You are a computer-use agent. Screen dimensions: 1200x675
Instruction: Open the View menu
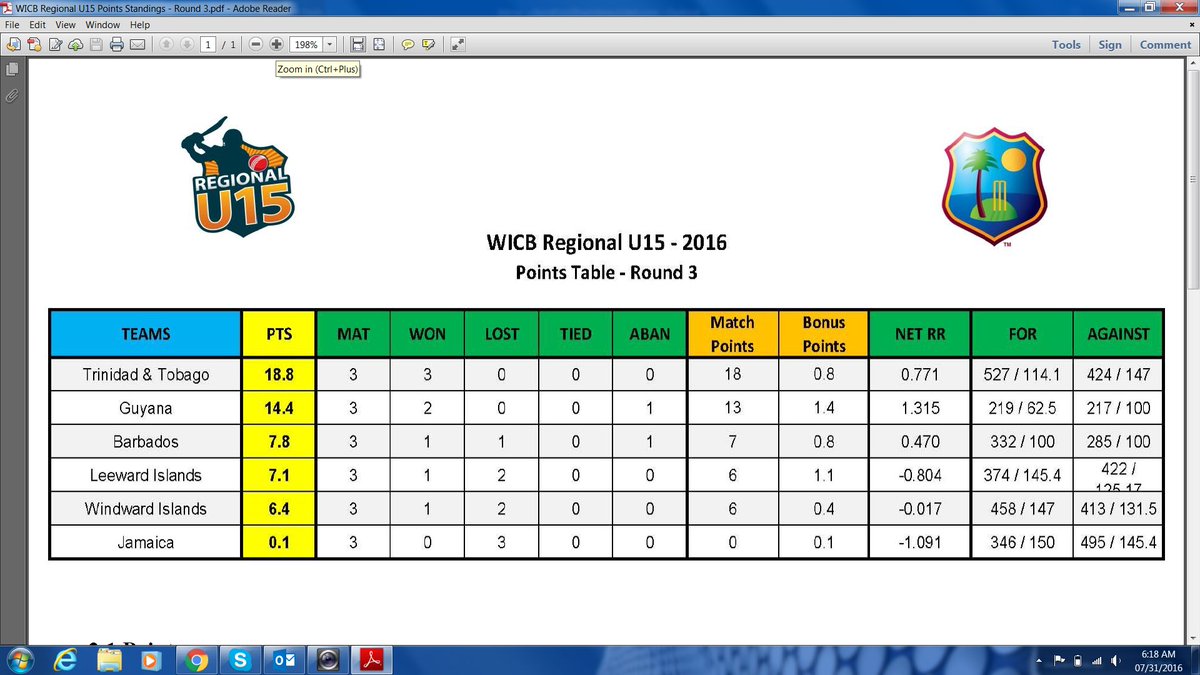pos(65,24)
